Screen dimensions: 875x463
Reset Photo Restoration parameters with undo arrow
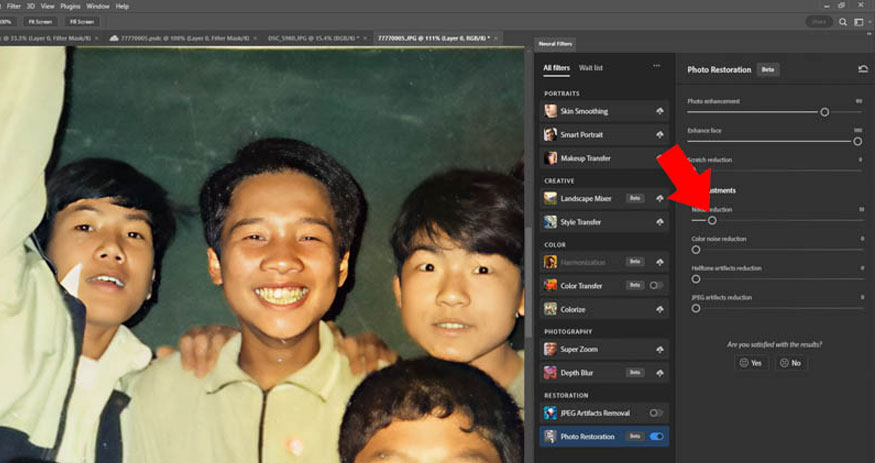(863, 69)
